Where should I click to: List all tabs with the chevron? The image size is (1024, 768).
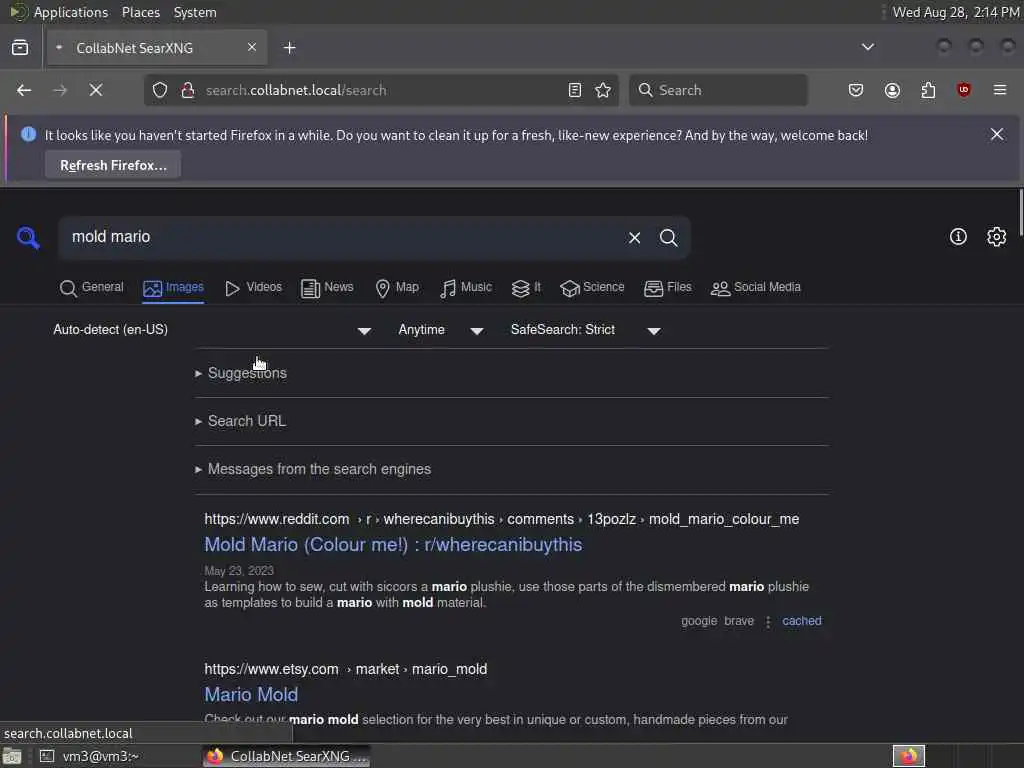[x=867, y=47]
